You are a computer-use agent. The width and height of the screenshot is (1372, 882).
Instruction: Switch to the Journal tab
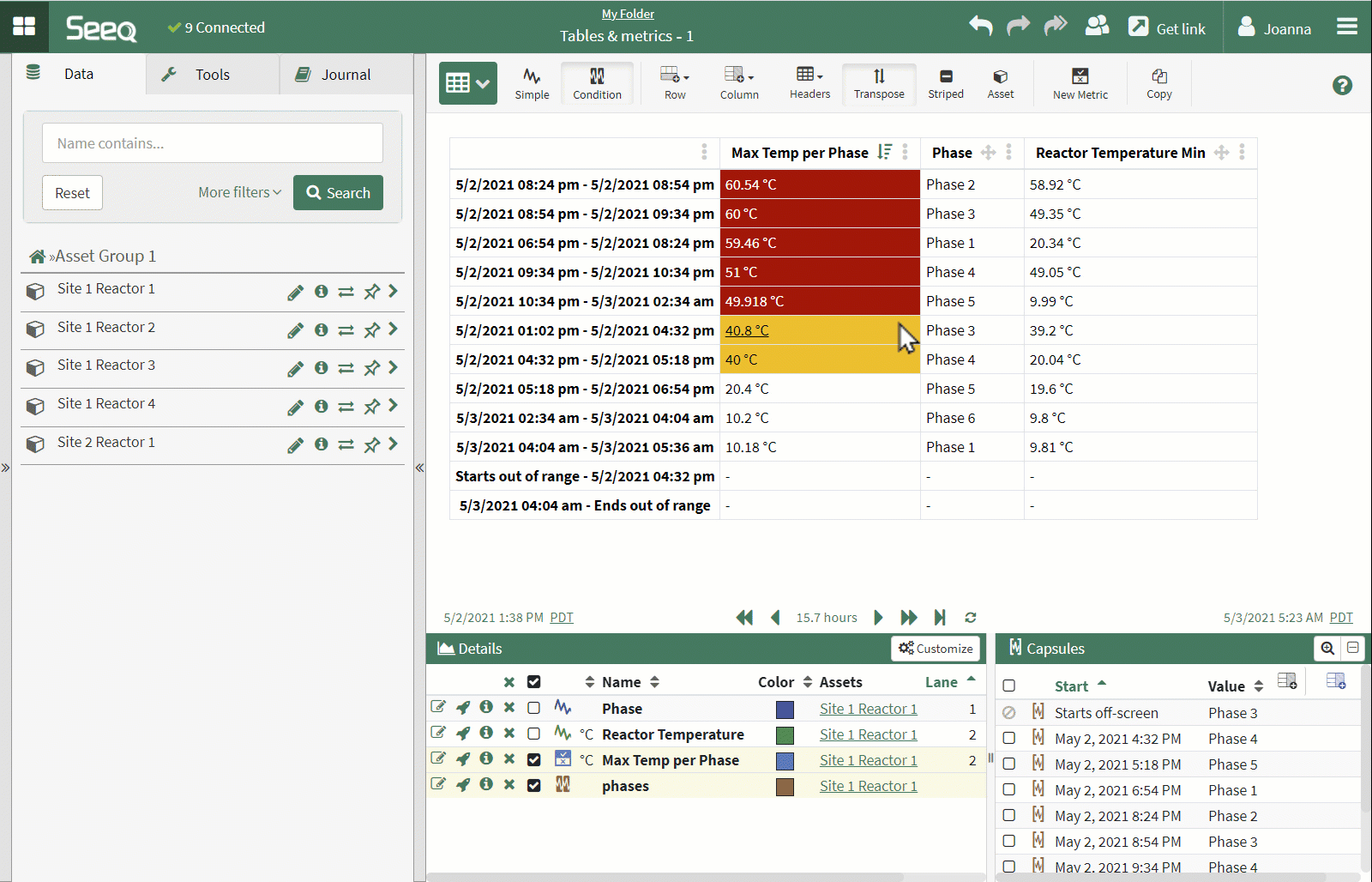[346, 75]
